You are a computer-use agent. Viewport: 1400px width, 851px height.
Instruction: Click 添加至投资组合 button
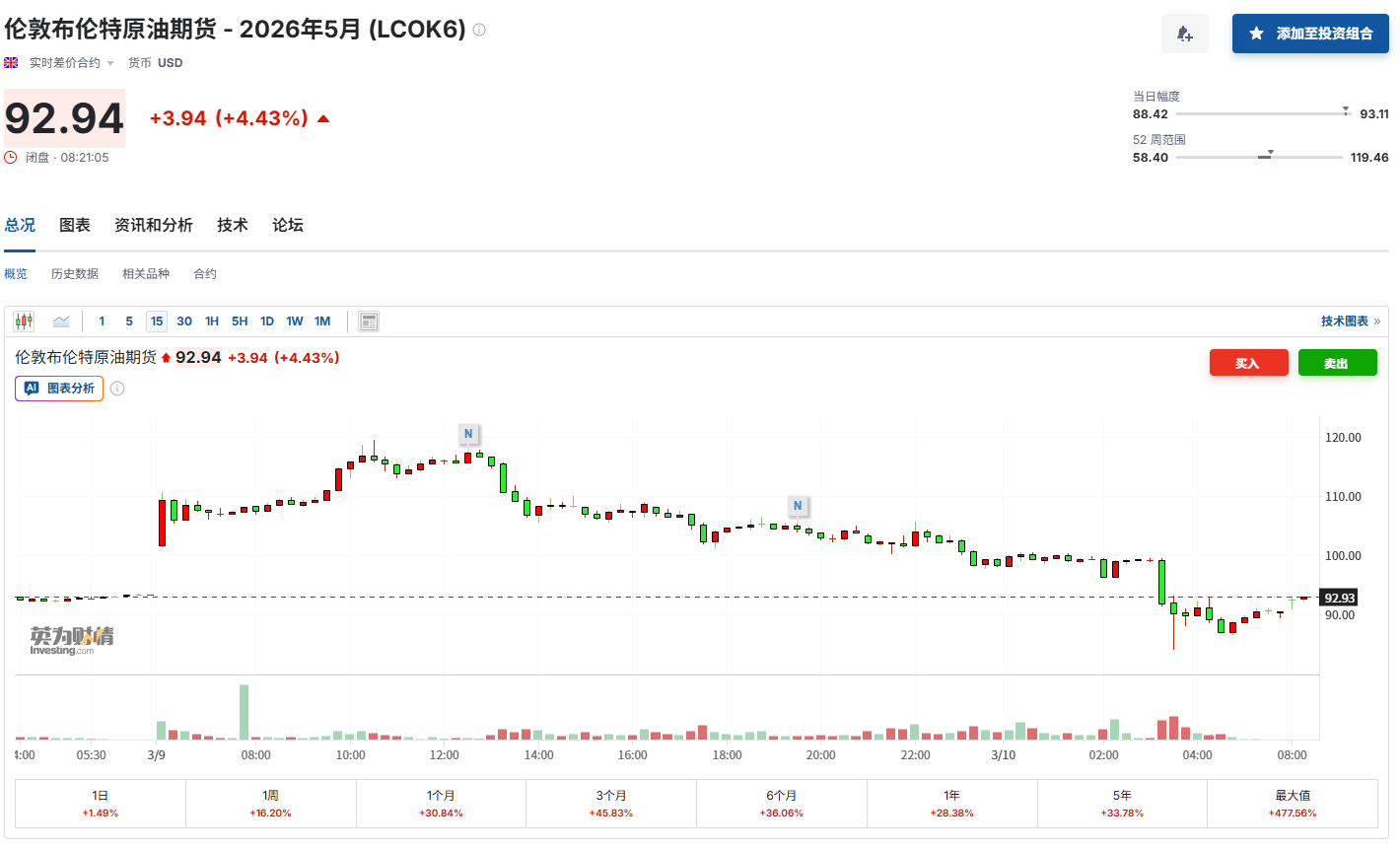point(1310,34)
